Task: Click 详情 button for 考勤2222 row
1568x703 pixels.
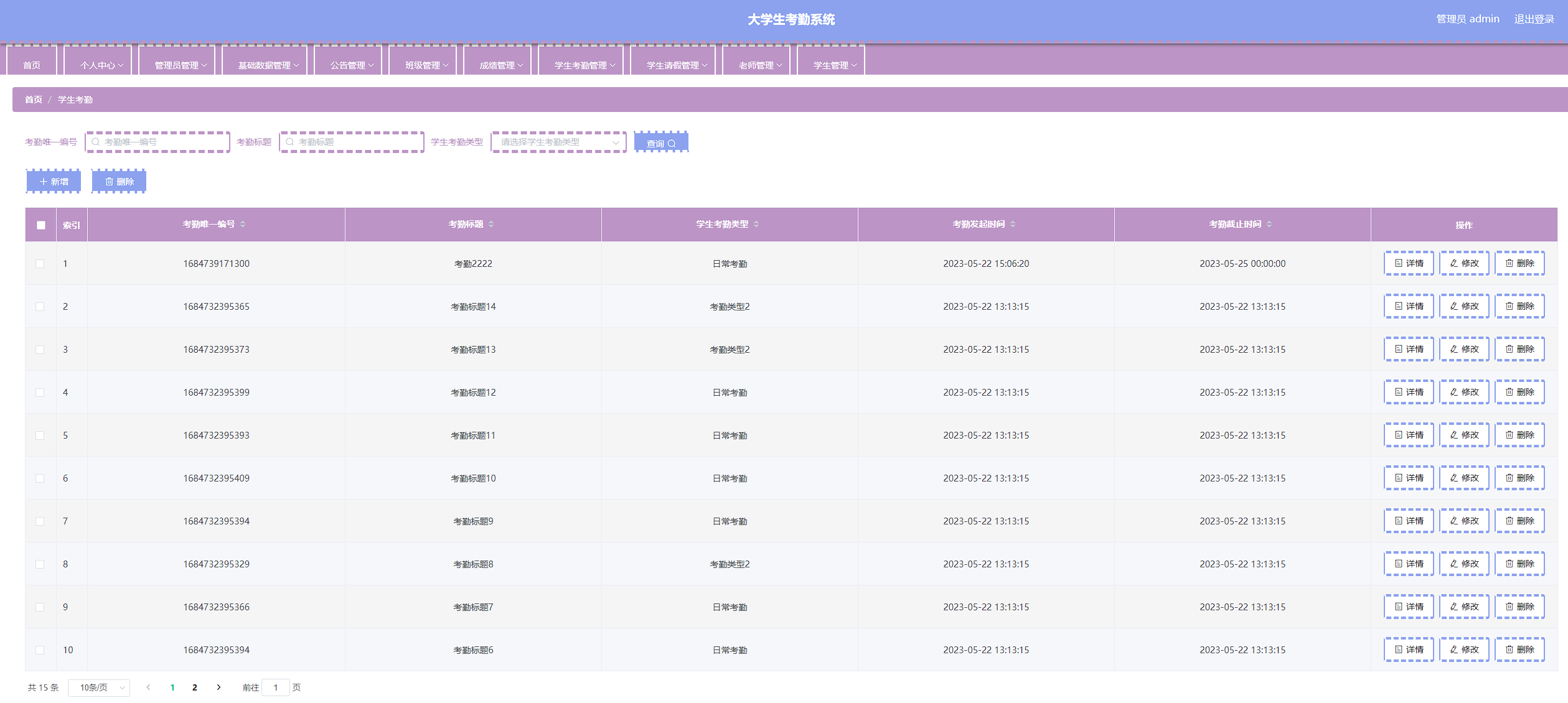Action: 1409,263
